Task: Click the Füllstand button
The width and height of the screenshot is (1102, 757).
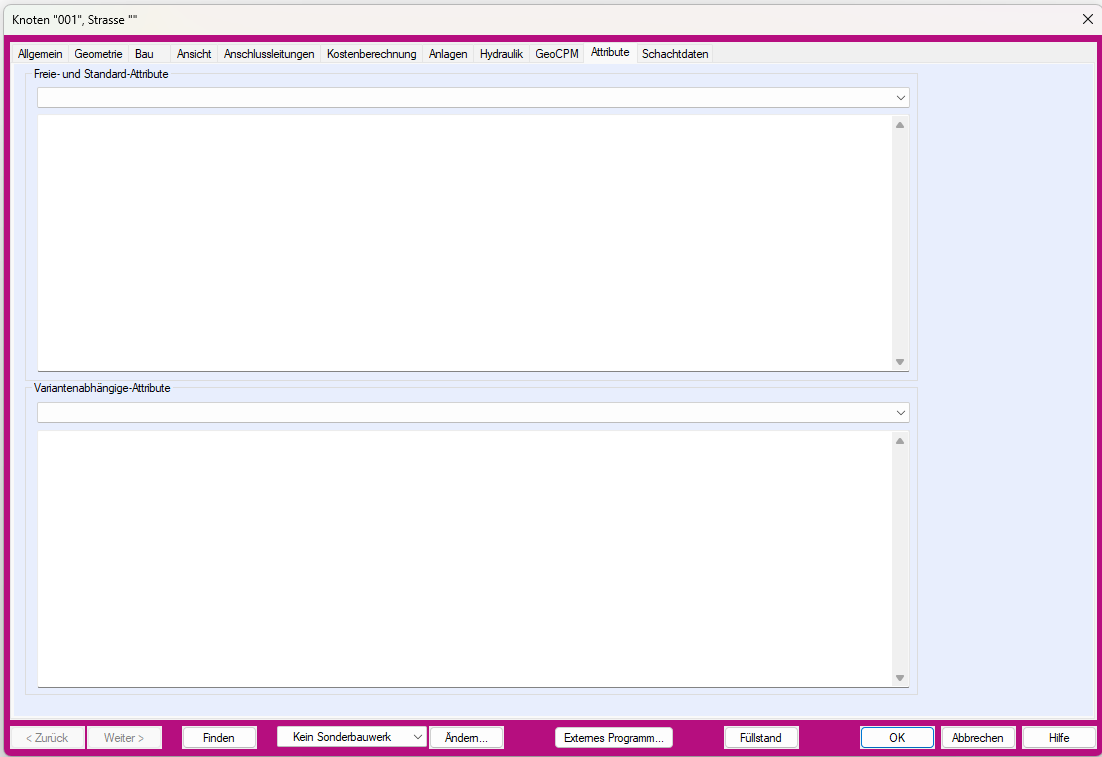Action: [760, 738]
